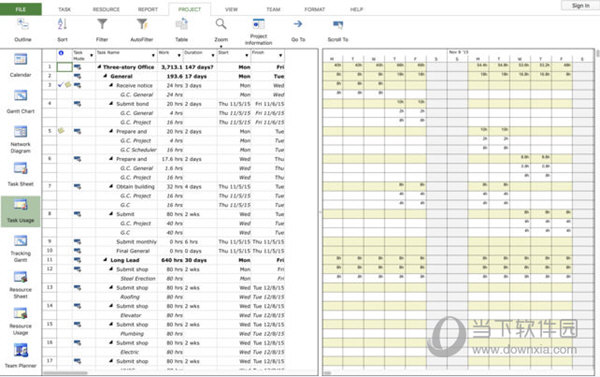This screenshot has height=377, width=600.
Task: Select row header number 11
Action: pyautogui.click(x=49, y=260)
